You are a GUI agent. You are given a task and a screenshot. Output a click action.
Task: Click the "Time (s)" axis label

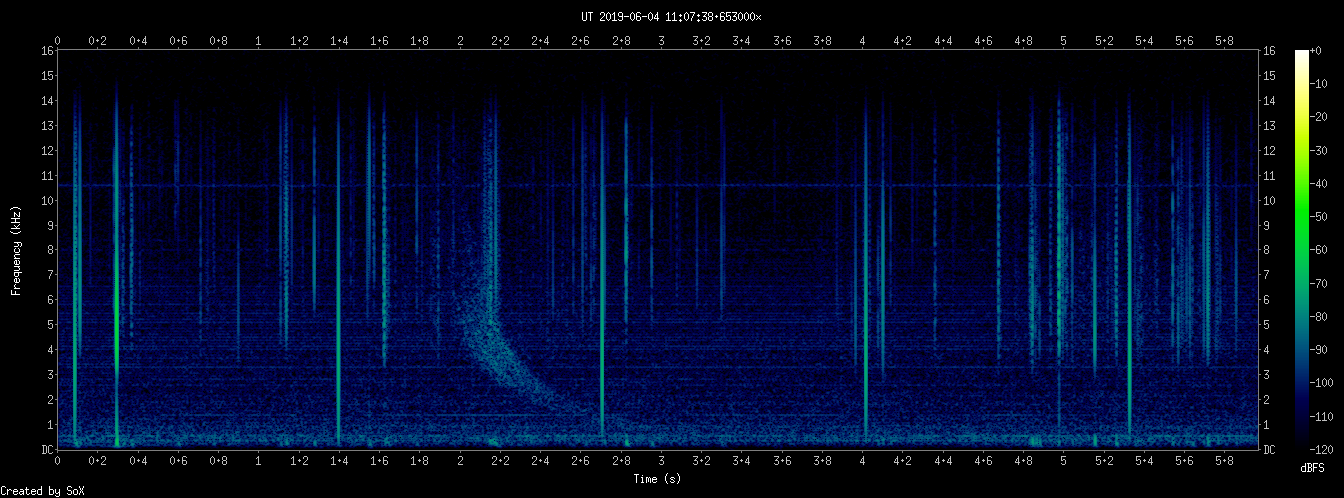point(658,479)
